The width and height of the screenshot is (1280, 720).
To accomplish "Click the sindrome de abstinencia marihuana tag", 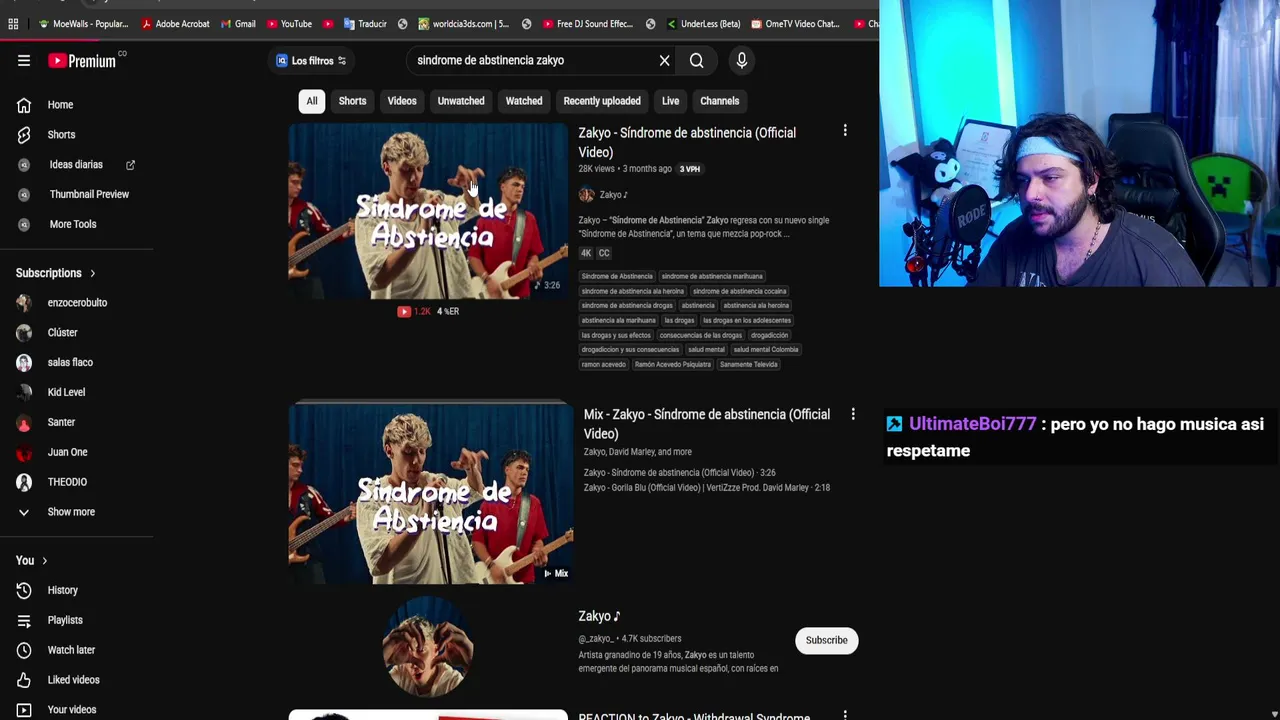I will point(712,277).
